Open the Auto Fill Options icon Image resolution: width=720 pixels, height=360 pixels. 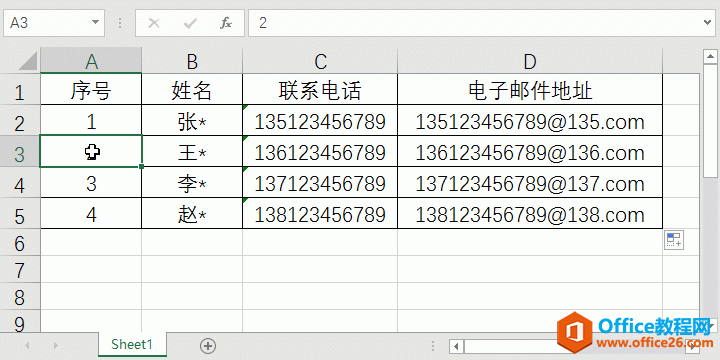[x=674, y=240]
